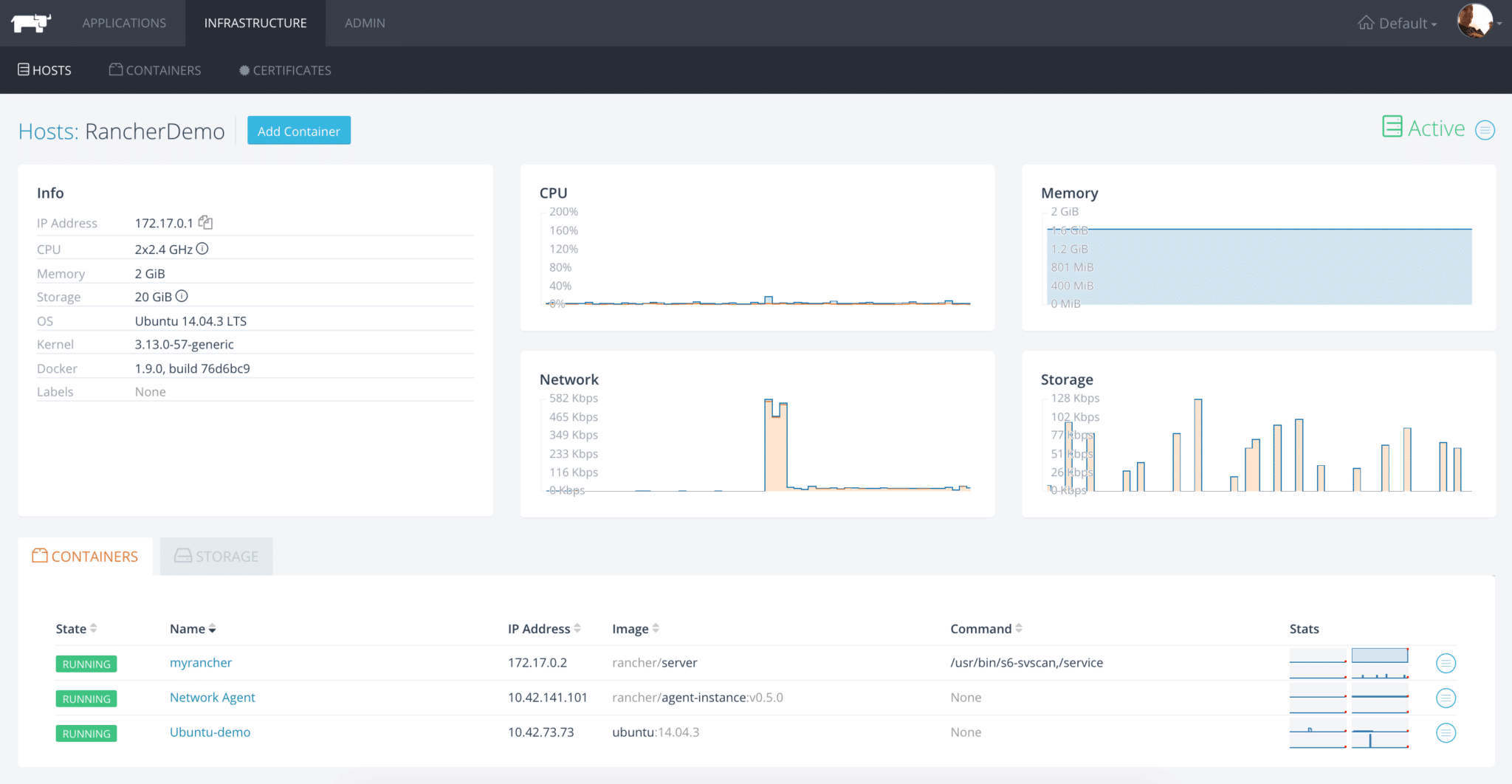
Task: Switch to the Storage tab
Action: pos(216,556)
